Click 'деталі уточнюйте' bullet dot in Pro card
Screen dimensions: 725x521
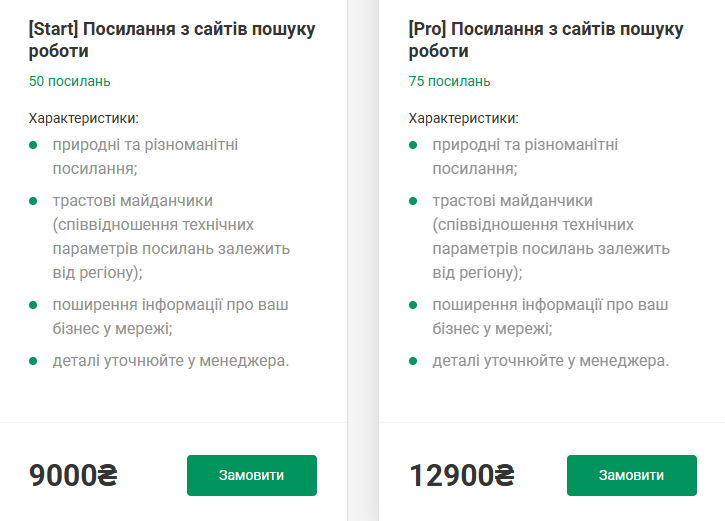413,360
